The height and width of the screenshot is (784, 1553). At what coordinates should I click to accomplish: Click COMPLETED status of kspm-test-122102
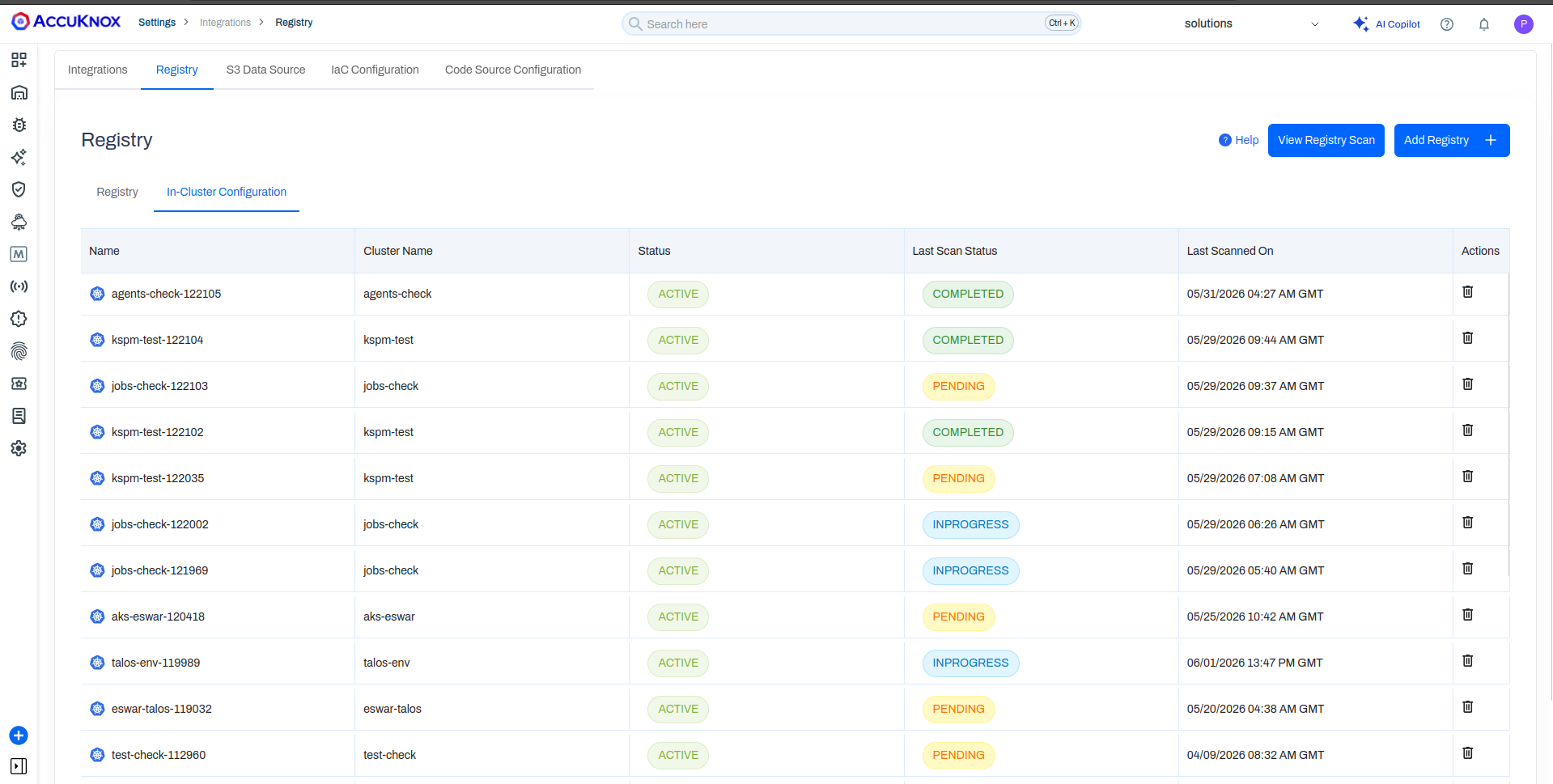pos(968,432)
